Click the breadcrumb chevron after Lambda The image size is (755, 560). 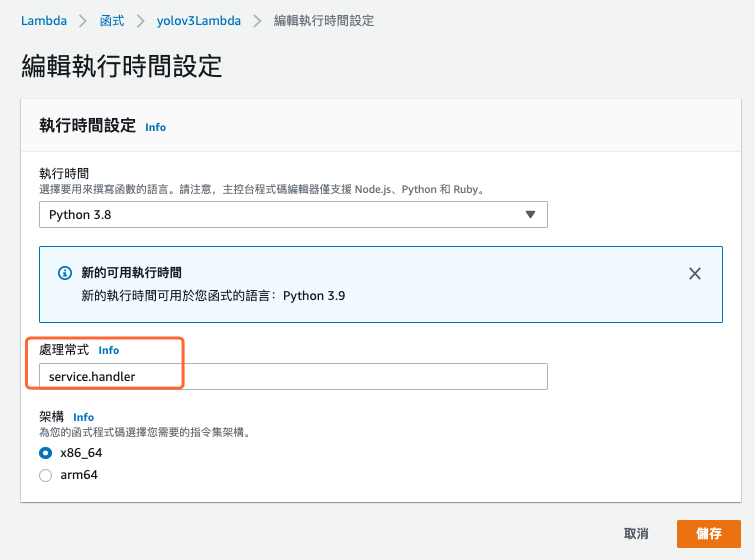(84, 21)
